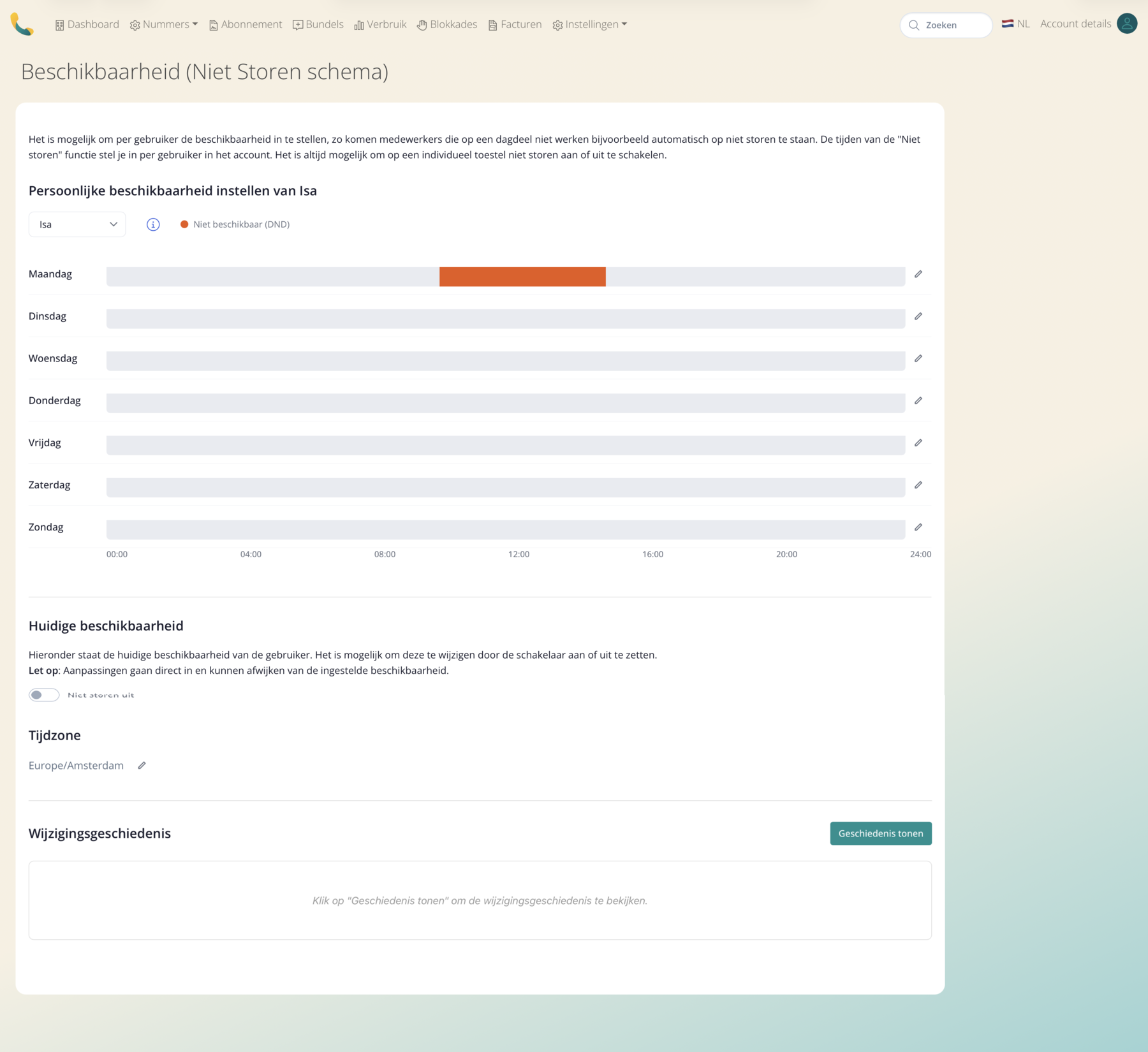Expand the Instellingen menu

tap(590, 24)
